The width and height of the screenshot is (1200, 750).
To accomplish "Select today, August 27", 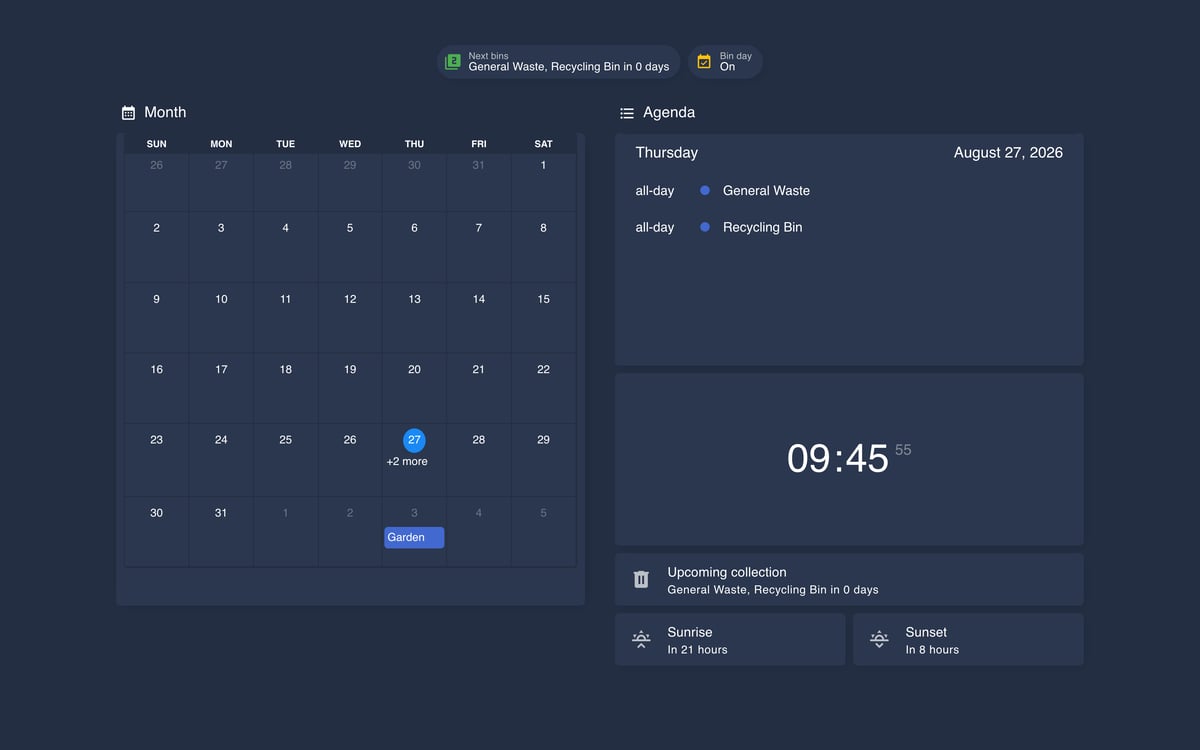I will click(414, 440).
